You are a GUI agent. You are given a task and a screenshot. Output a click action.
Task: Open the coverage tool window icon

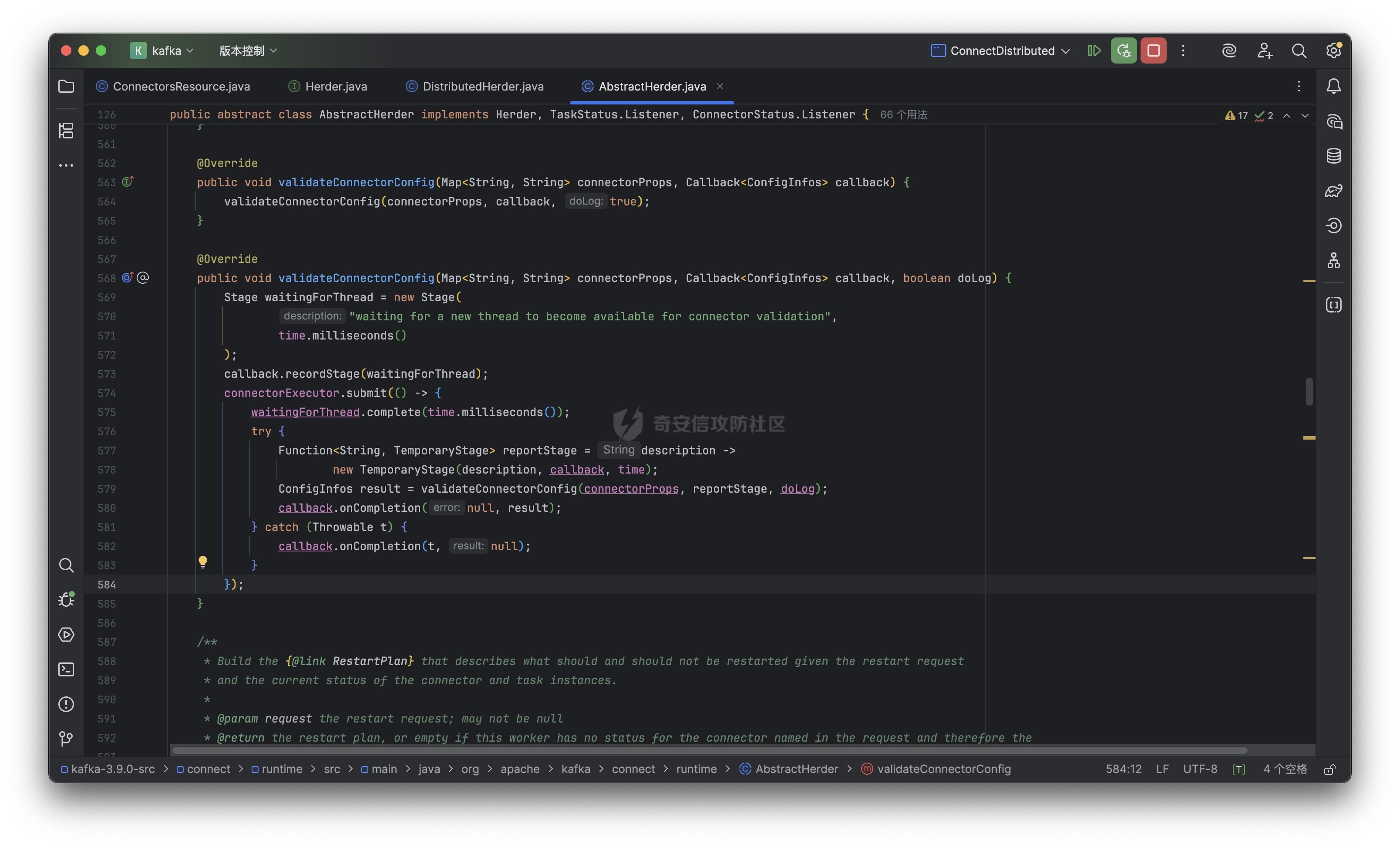coord(1333,191)
